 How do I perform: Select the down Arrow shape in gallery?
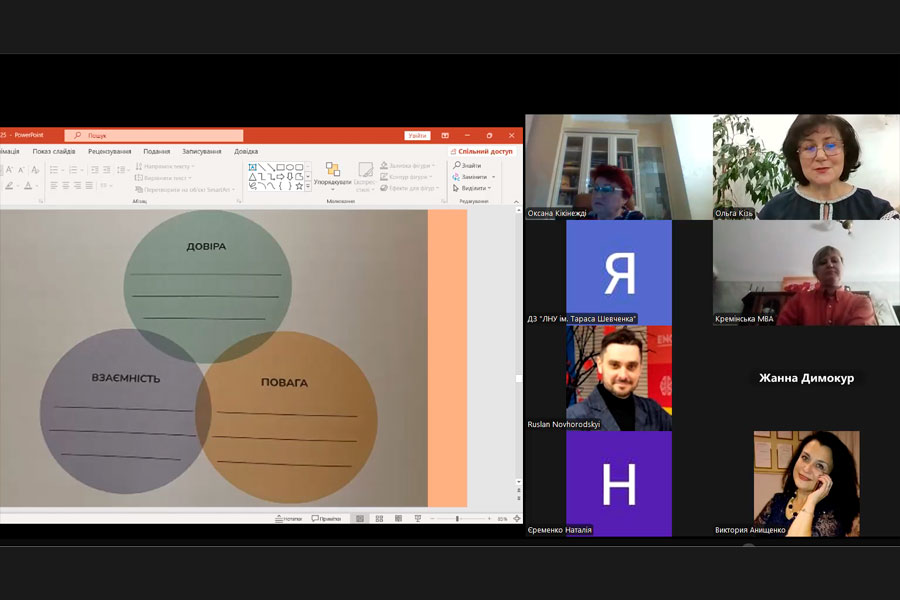click(290, 176)
